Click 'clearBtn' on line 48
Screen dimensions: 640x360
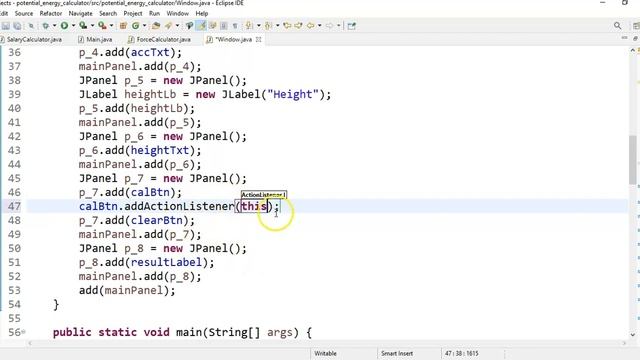(x=157, y=220)
